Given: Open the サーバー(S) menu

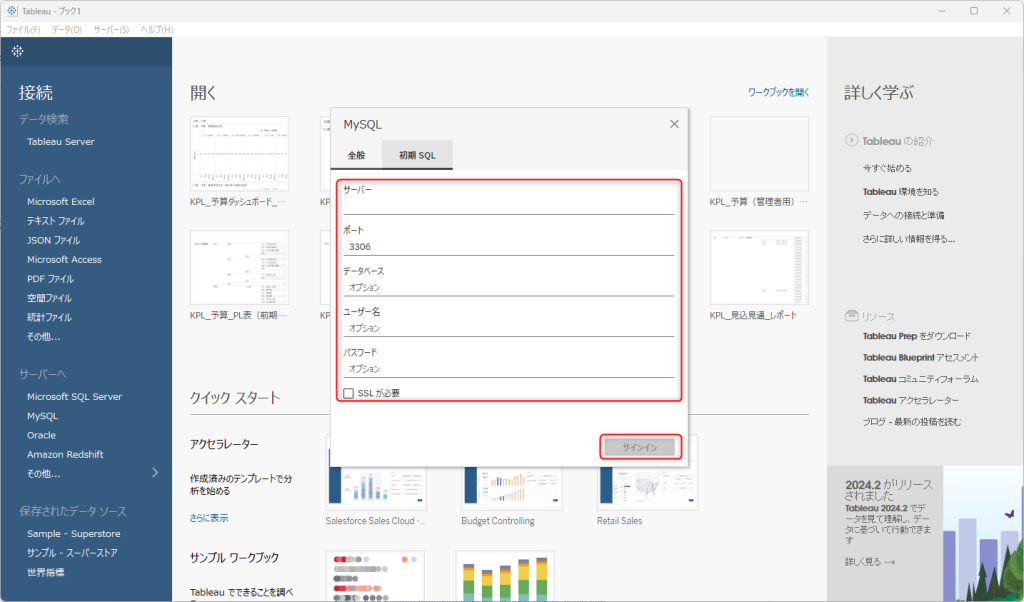Looking at the screenshot, I should click(x=111, y=29).
